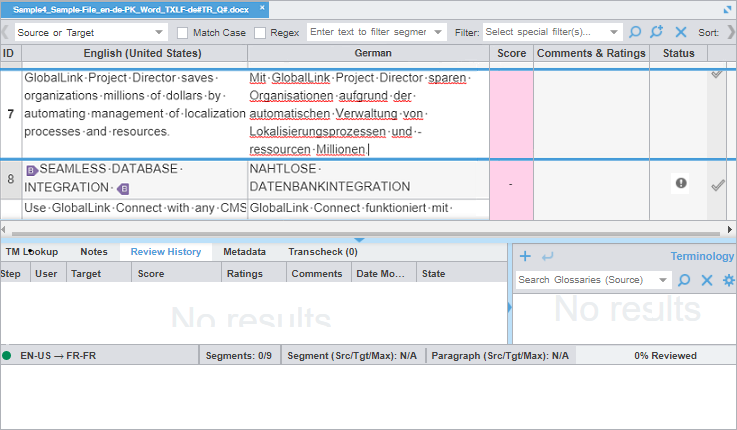Image resolution: width=737 pixels, height=430 pixels.
Task: Enable the Match Case checkbox
Action: coord(183,33)
